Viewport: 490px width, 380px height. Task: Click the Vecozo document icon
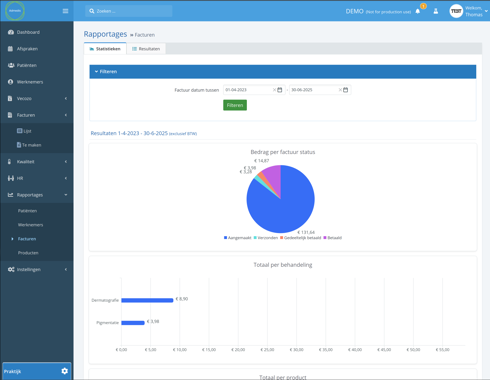10,99
